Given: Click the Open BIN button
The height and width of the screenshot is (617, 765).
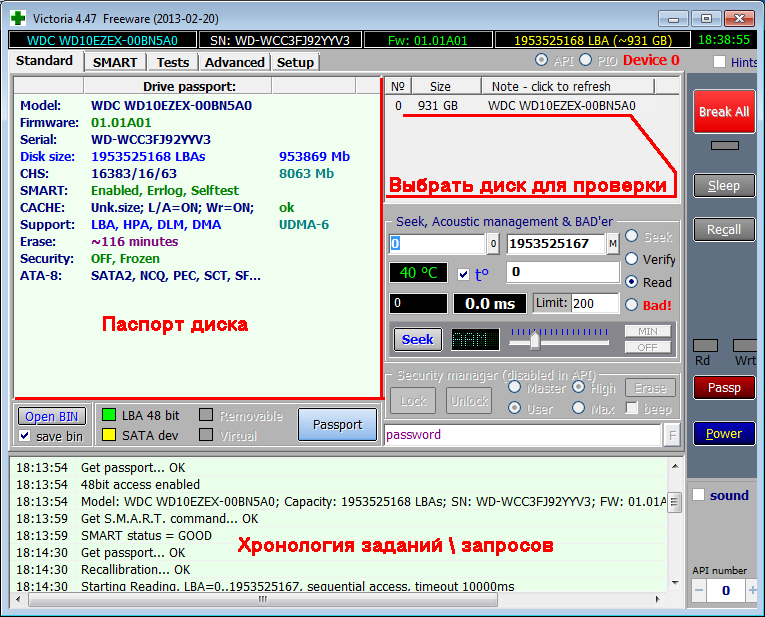Looking at the screenshot, I should point(52,417).
